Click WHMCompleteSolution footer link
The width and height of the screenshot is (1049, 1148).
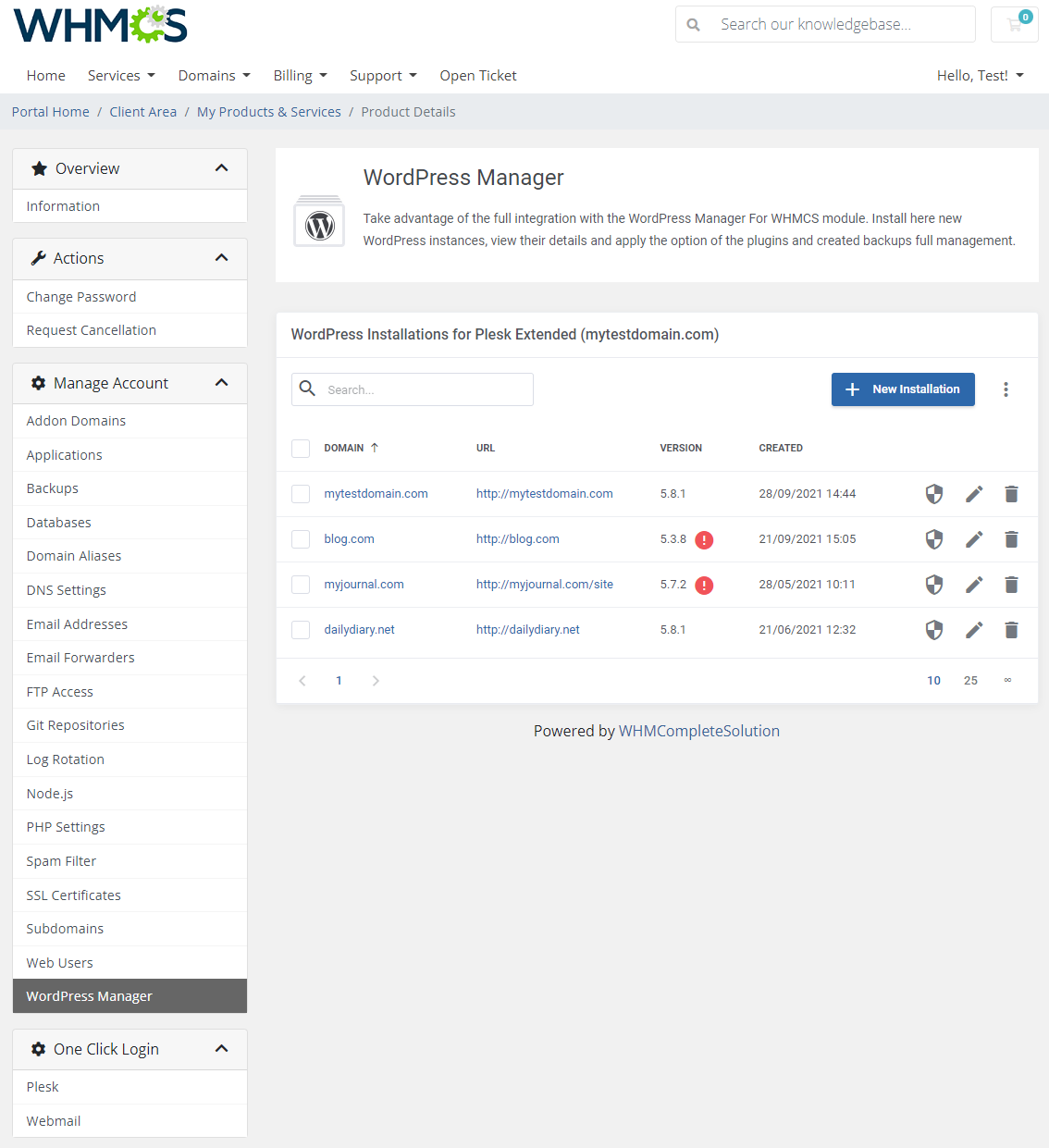click(699, 731)
